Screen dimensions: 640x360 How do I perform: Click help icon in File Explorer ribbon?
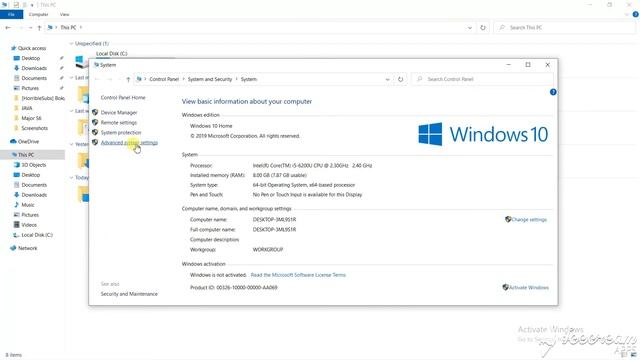pos(636,14)
